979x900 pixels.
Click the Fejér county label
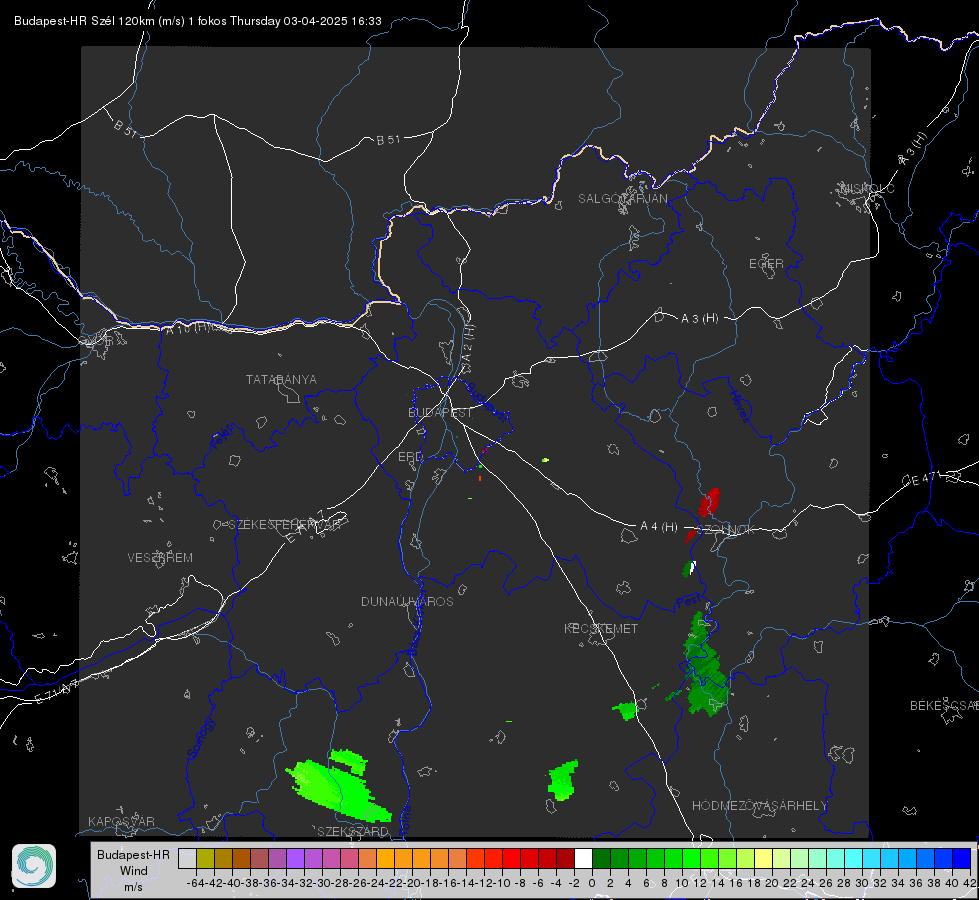coord(224,437)
